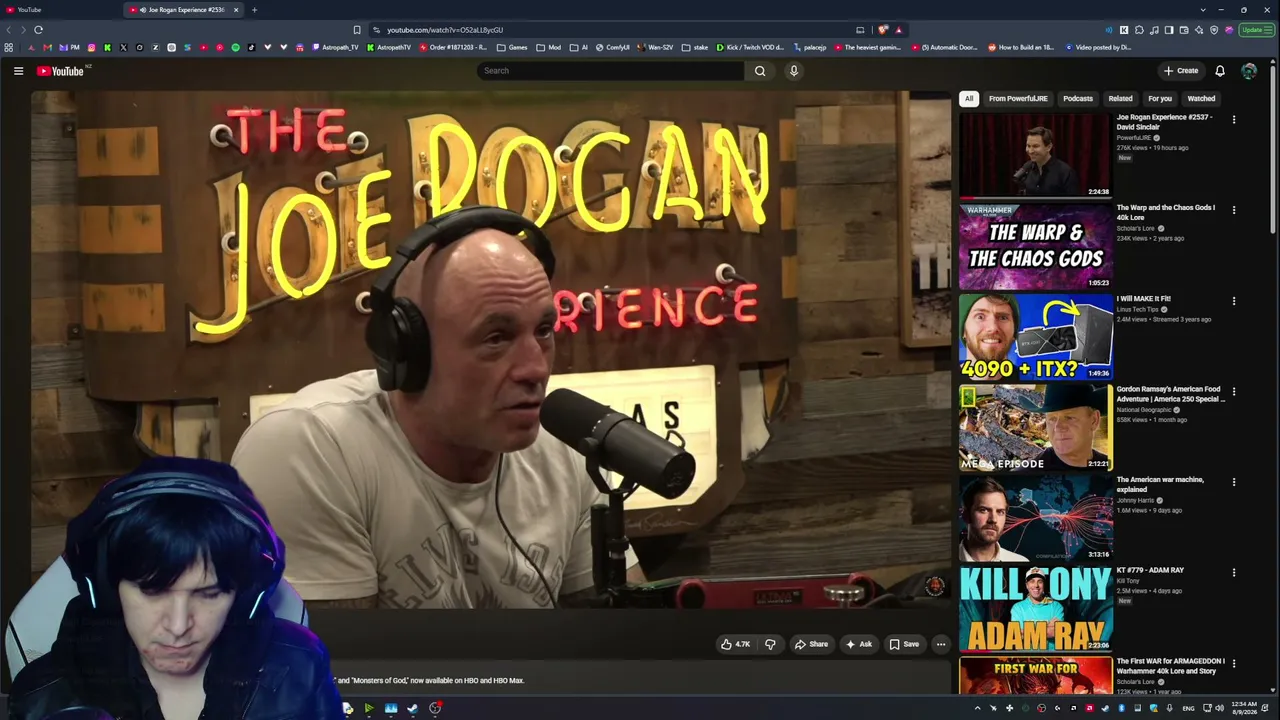Screen dimensions: 1280x720
Task: Click the YouTube search input field
Action: click(610, 71)
